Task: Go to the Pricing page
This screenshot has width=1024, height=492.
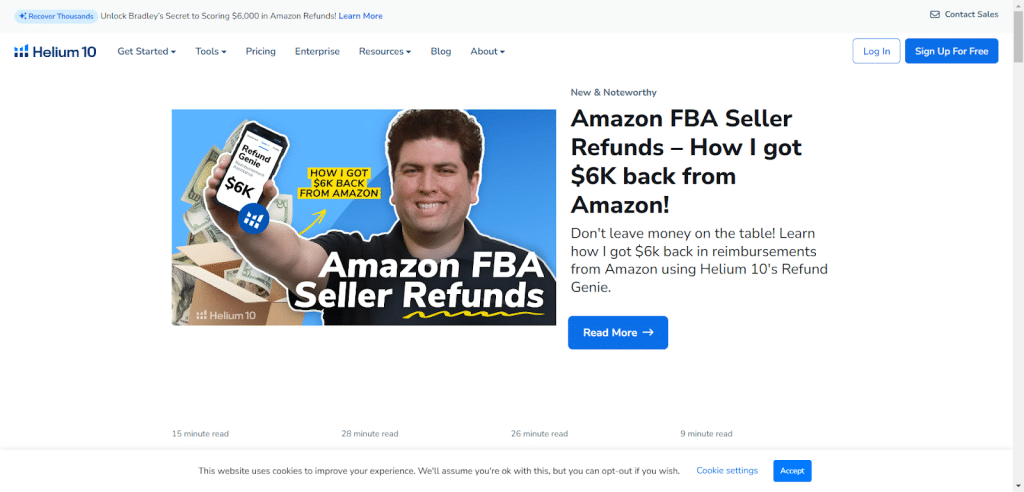Action: (x=261, y=52)
